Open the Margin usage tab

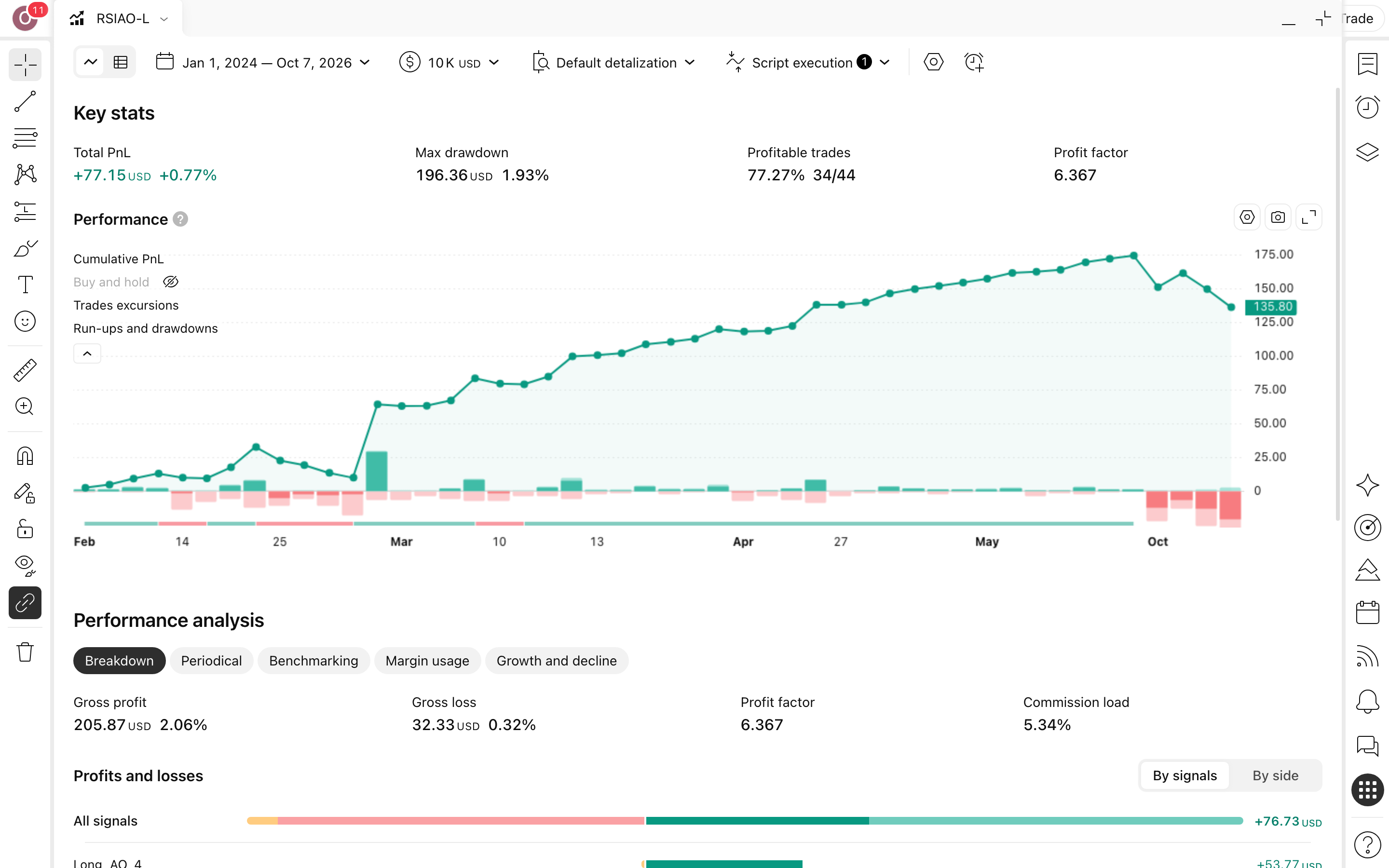pos(427,661)
